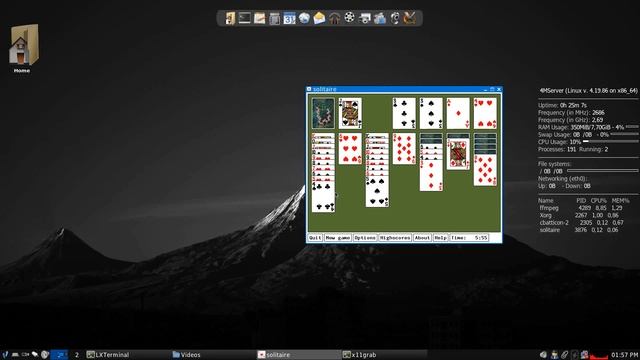Switch to workspace 2 in the pager

pos(76,355)
